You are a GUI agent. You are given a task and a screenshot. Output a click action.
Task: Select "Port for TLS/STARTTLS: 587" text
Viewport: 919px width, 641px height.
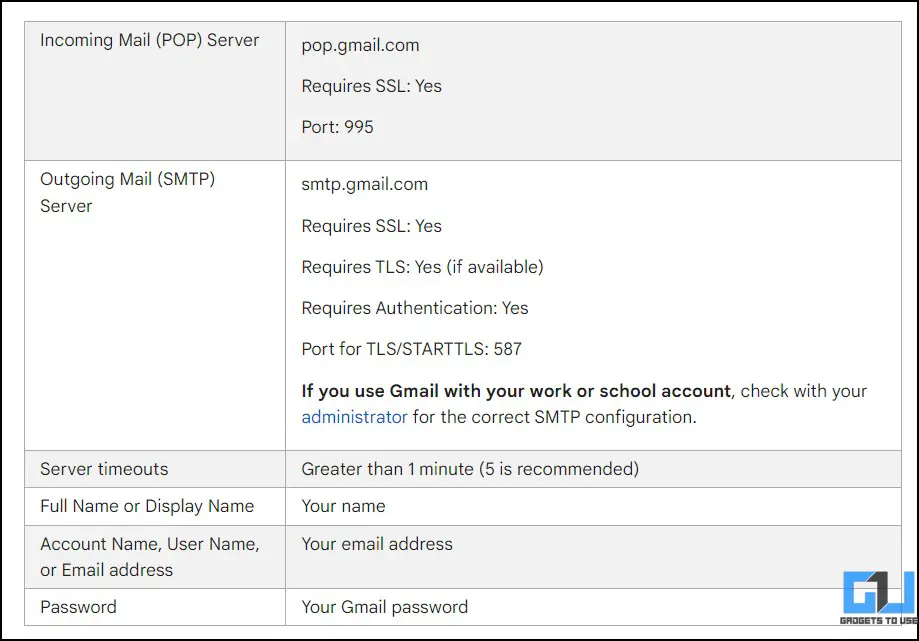point(411,349)
